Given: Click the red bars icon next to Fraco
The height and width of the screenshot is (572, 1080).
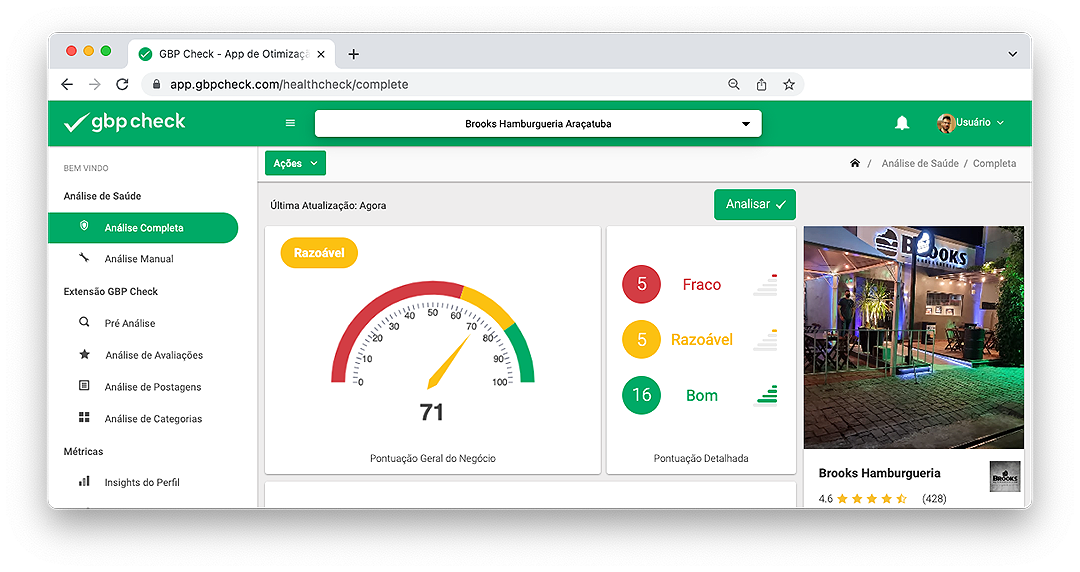Looking at the screenshot, I should (x=765, y=285).
